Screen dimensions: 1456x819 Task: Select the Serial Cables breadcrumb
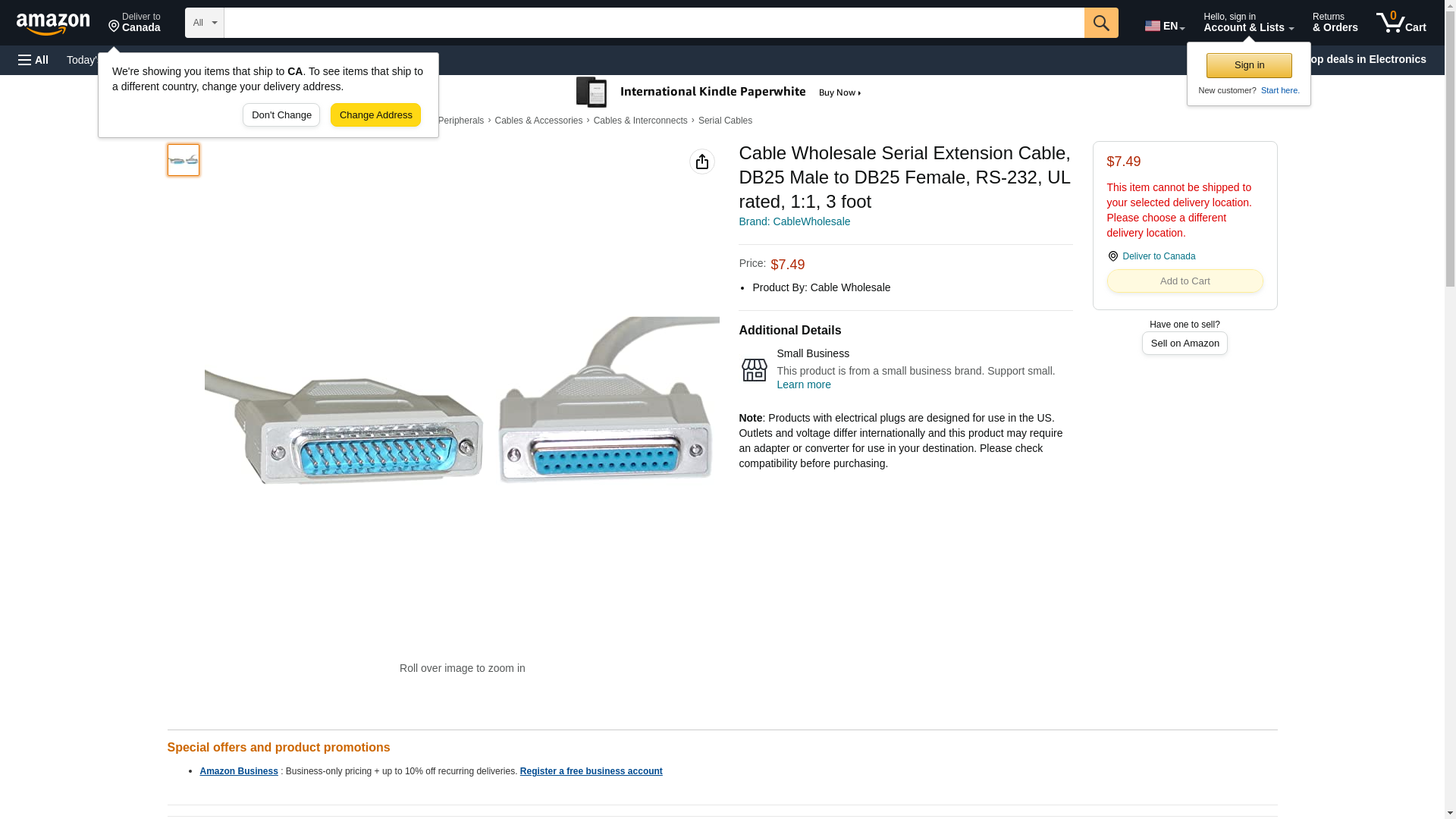click(x=725, y=121)
